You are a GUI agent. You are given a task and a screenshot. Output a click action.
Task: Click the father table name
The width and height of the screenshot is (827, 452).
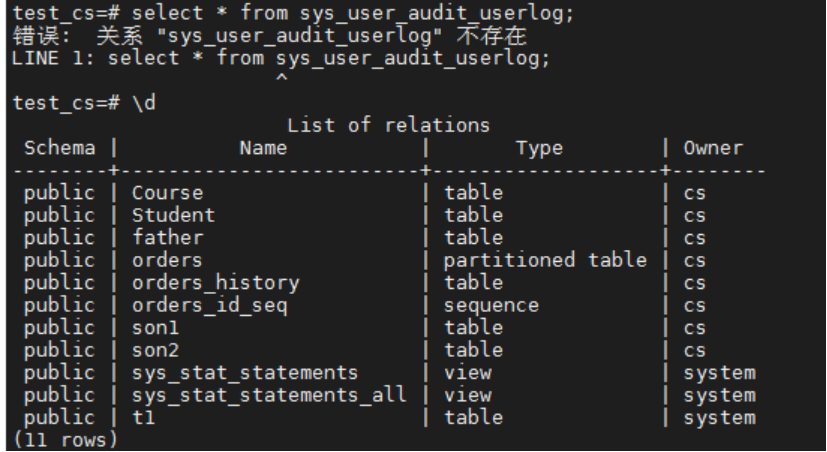tap(167, 237)
